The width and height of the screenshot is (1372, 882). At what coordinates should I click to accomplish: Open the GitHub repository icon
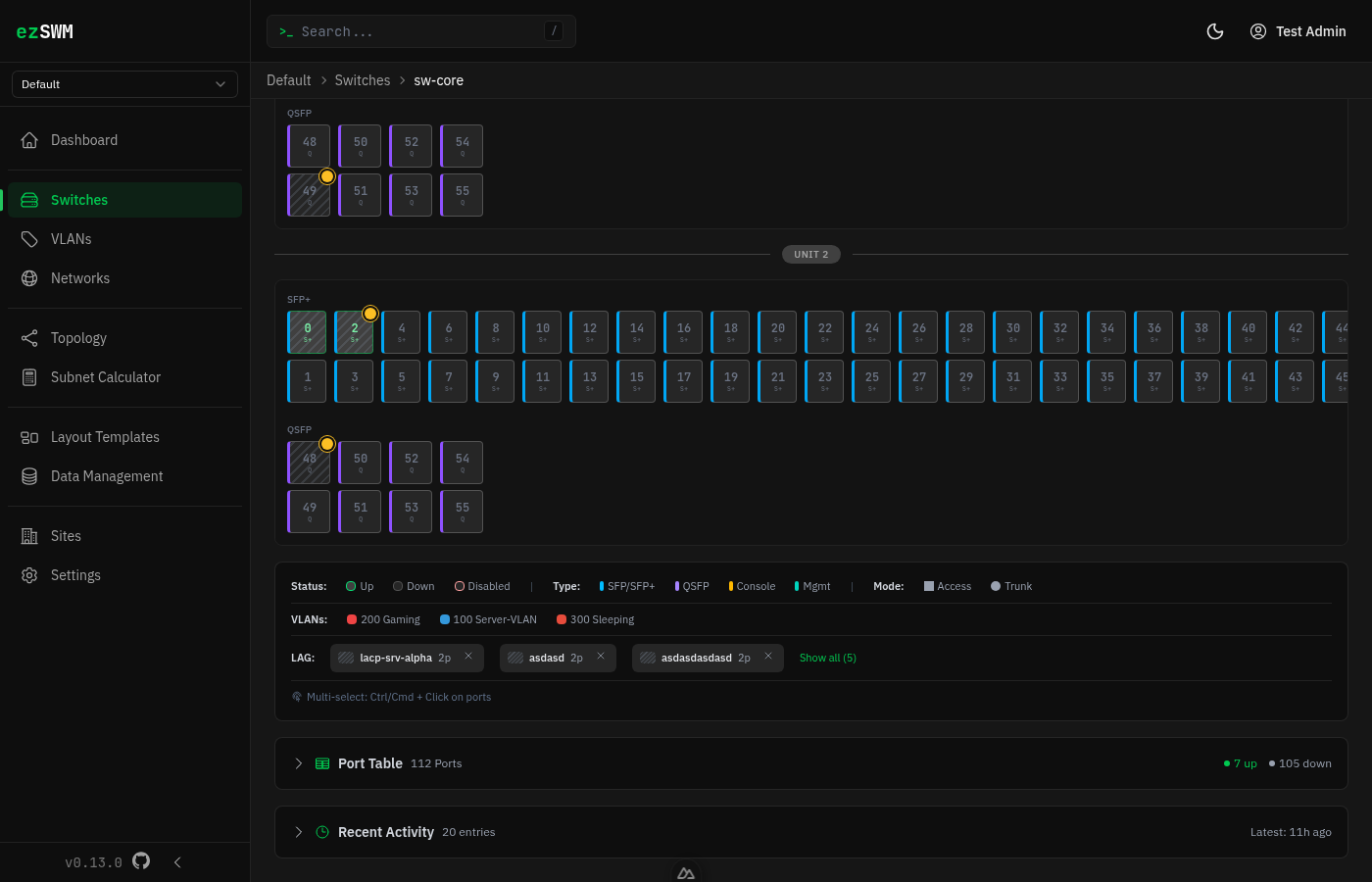tap(141, 861)
